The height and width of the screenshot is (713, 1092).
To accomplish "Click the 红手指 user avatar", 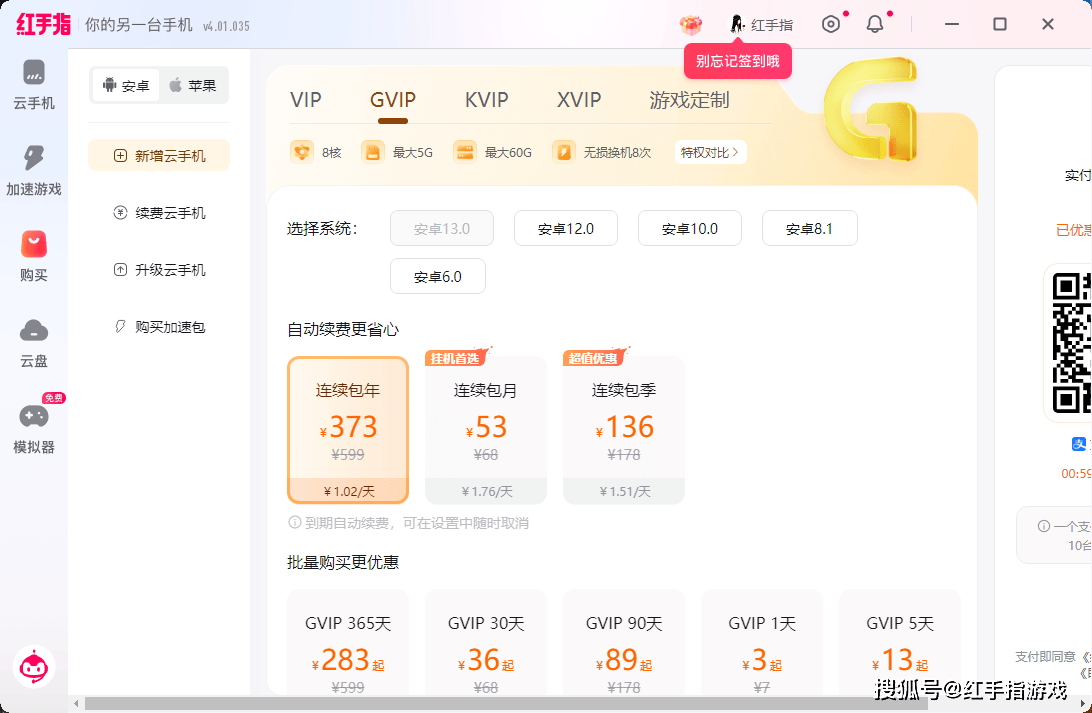I will (736, 25).
